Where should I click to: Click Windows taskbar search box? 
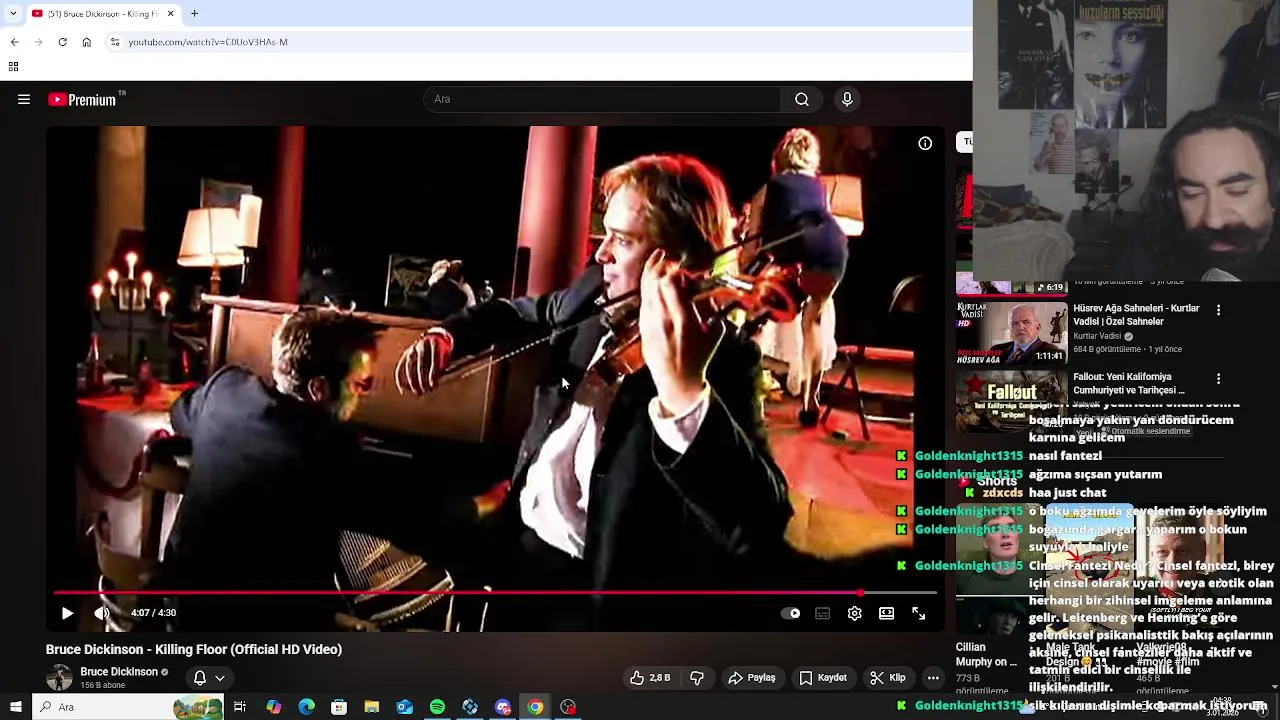[x=130, y=707]
